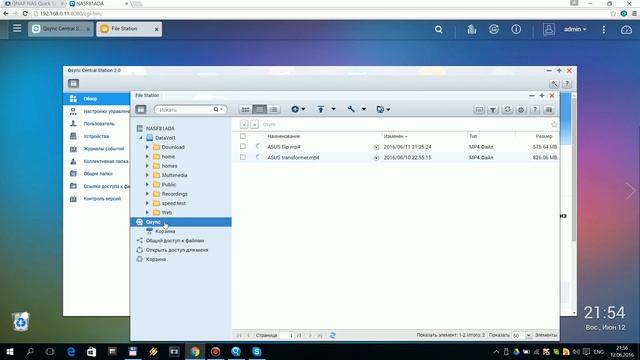Open the QTS main menu hamburger icon
Image resolution: width=640 pixels, height=360 pixels.
pos(17,29)
